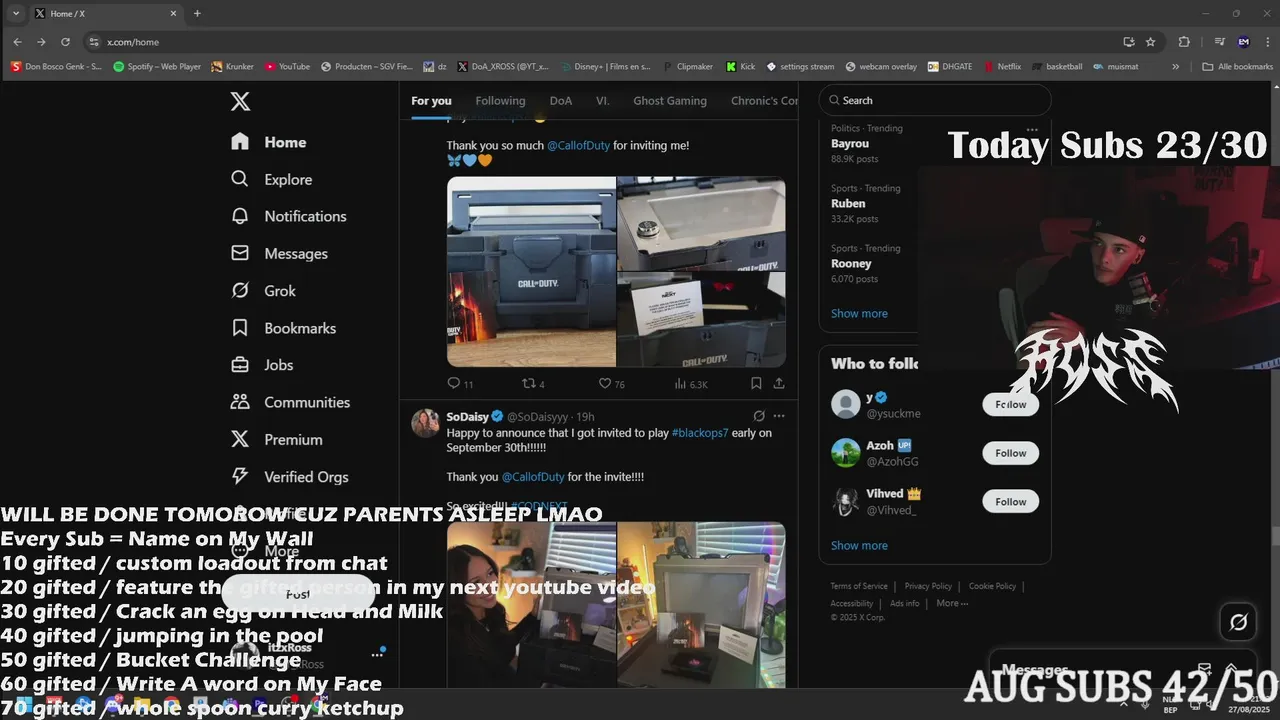Screen dimensions: 1280x720
Task: Bookmark the Call of Duty crate post
Action: 756,383
